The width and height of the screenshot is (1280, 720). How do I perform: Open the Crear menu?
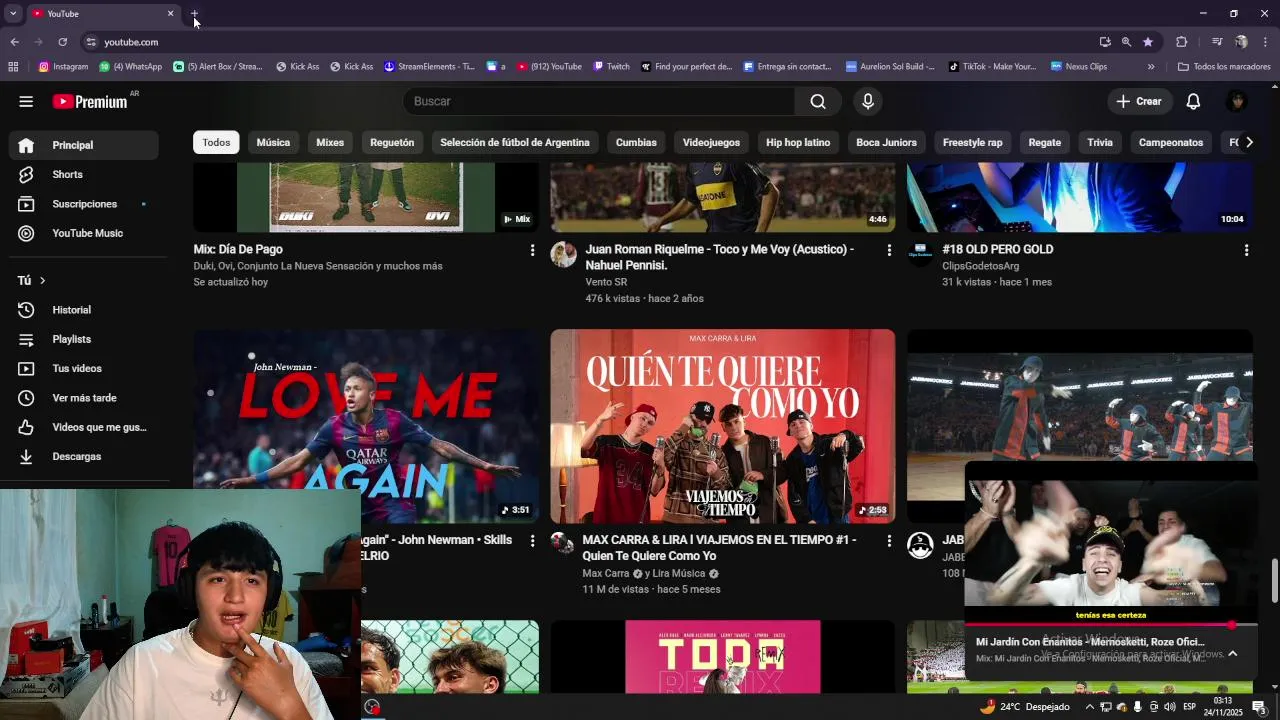1139,101
